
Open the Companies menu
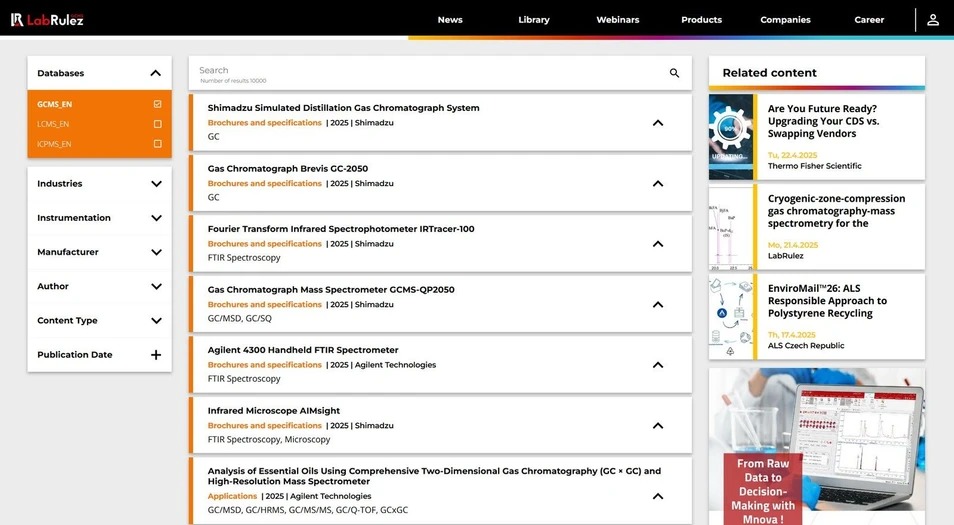point(785,19)
